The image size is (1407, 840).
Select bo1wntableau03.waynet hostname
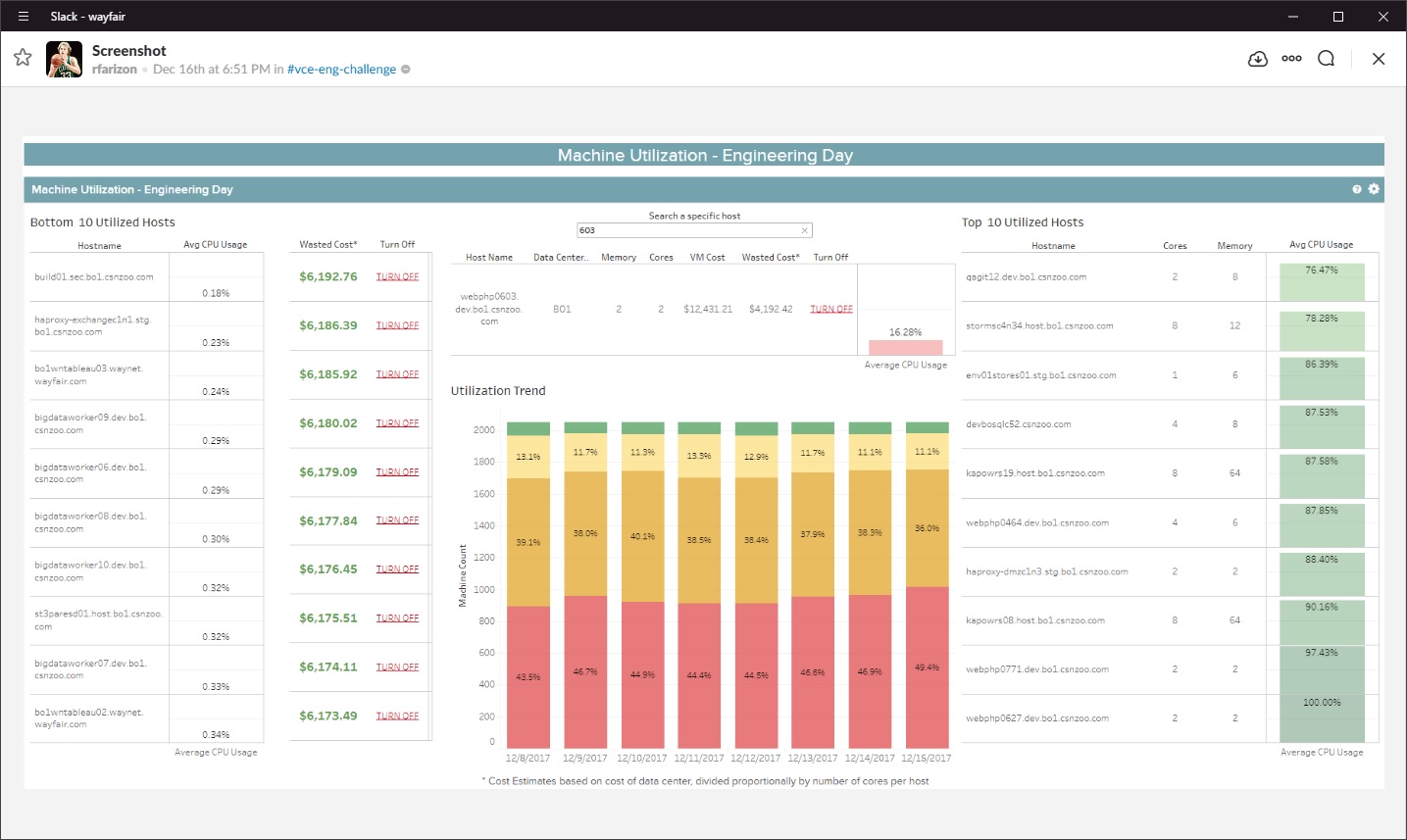click(89, 375)
